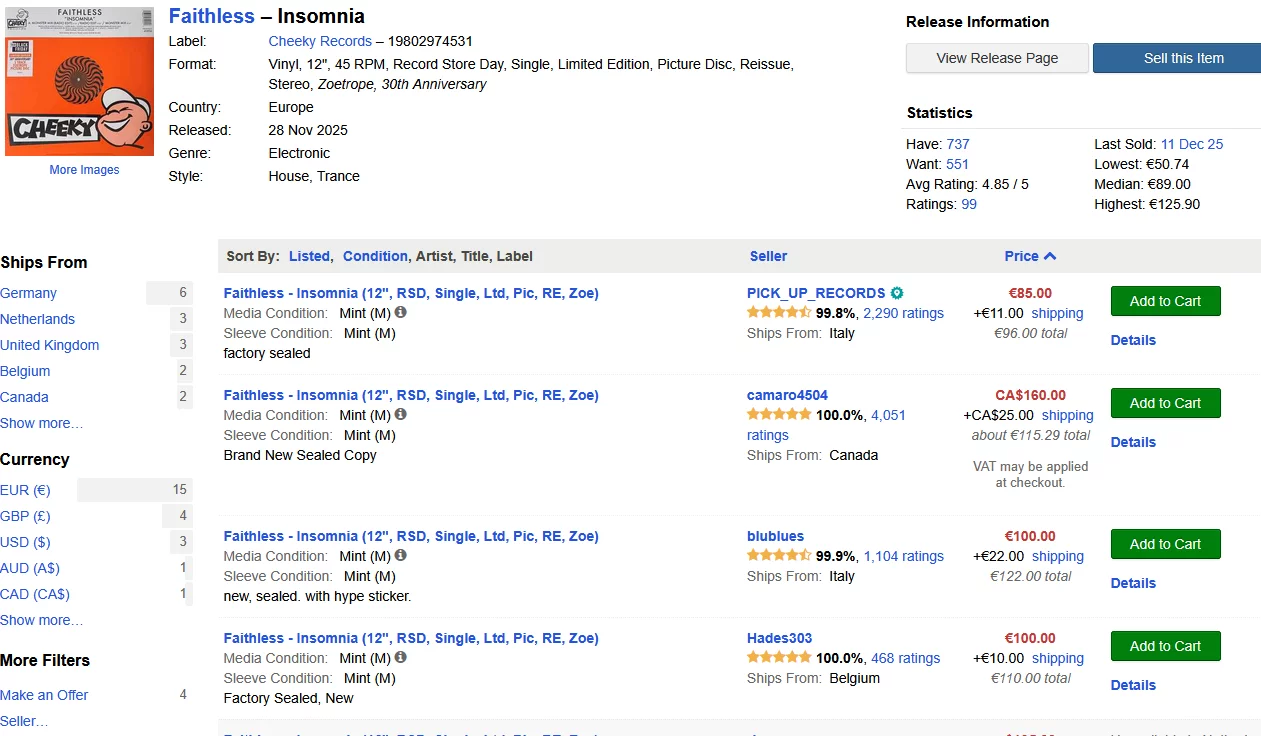The height and width of the screenshot is (736, 1261).
Task: Click Sell this Item button
Action: pyautogui.click(x=1182, y=58)
